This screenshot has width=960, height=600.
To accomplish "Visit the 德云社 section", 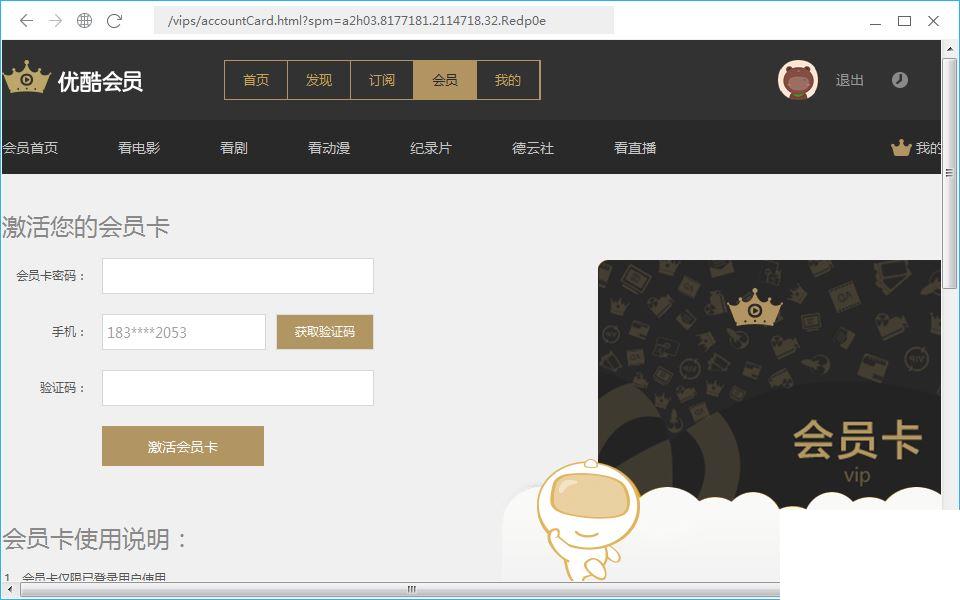I will coord(533,148).
